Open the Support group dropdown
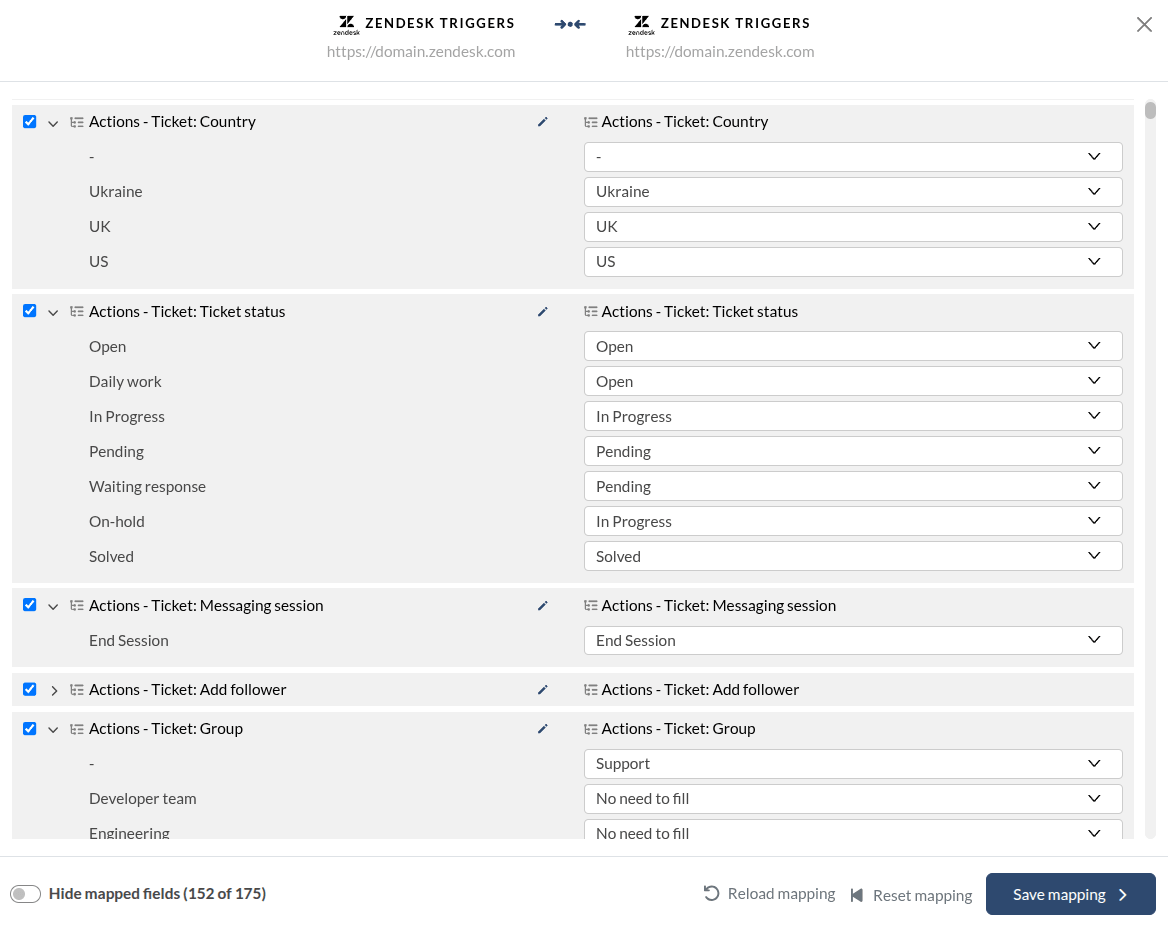 pyautogui.click(x=853, y=764)
